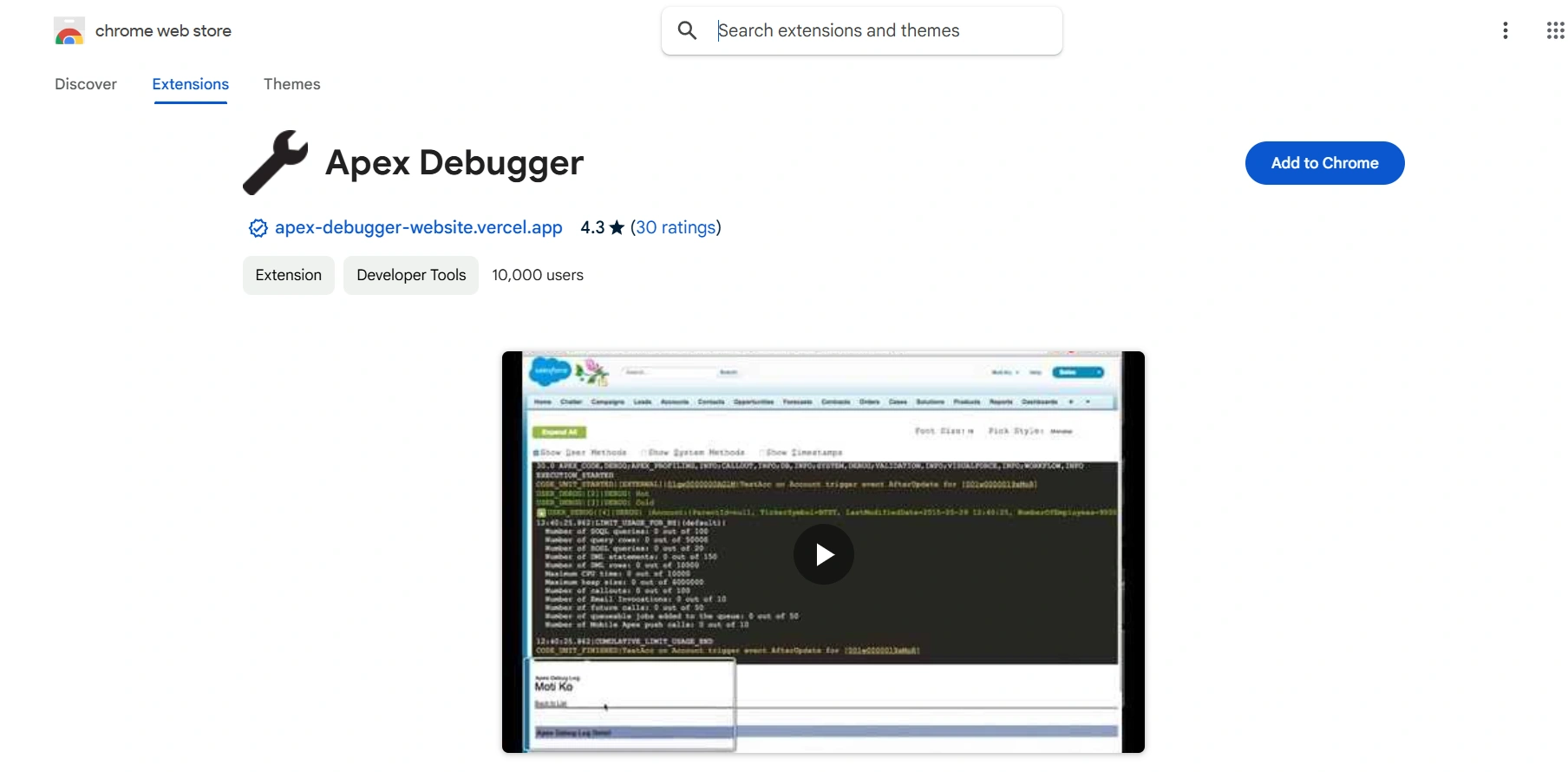Click the Extension category chip
Viewport: 1568px width, 772px height.
click(x=289, y=275)
